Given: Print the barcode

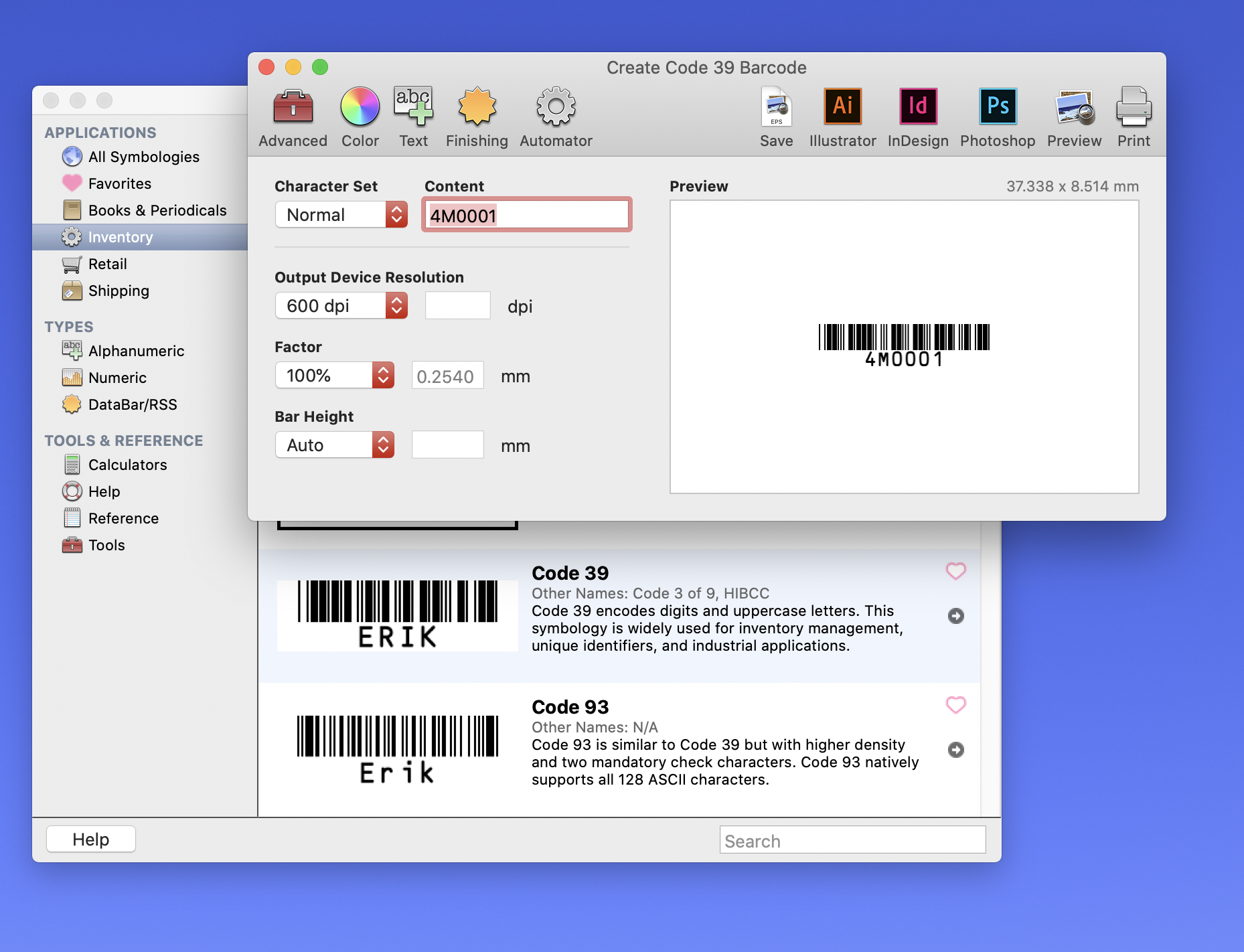Looking at the screenshot, I should coord(1134,118).
